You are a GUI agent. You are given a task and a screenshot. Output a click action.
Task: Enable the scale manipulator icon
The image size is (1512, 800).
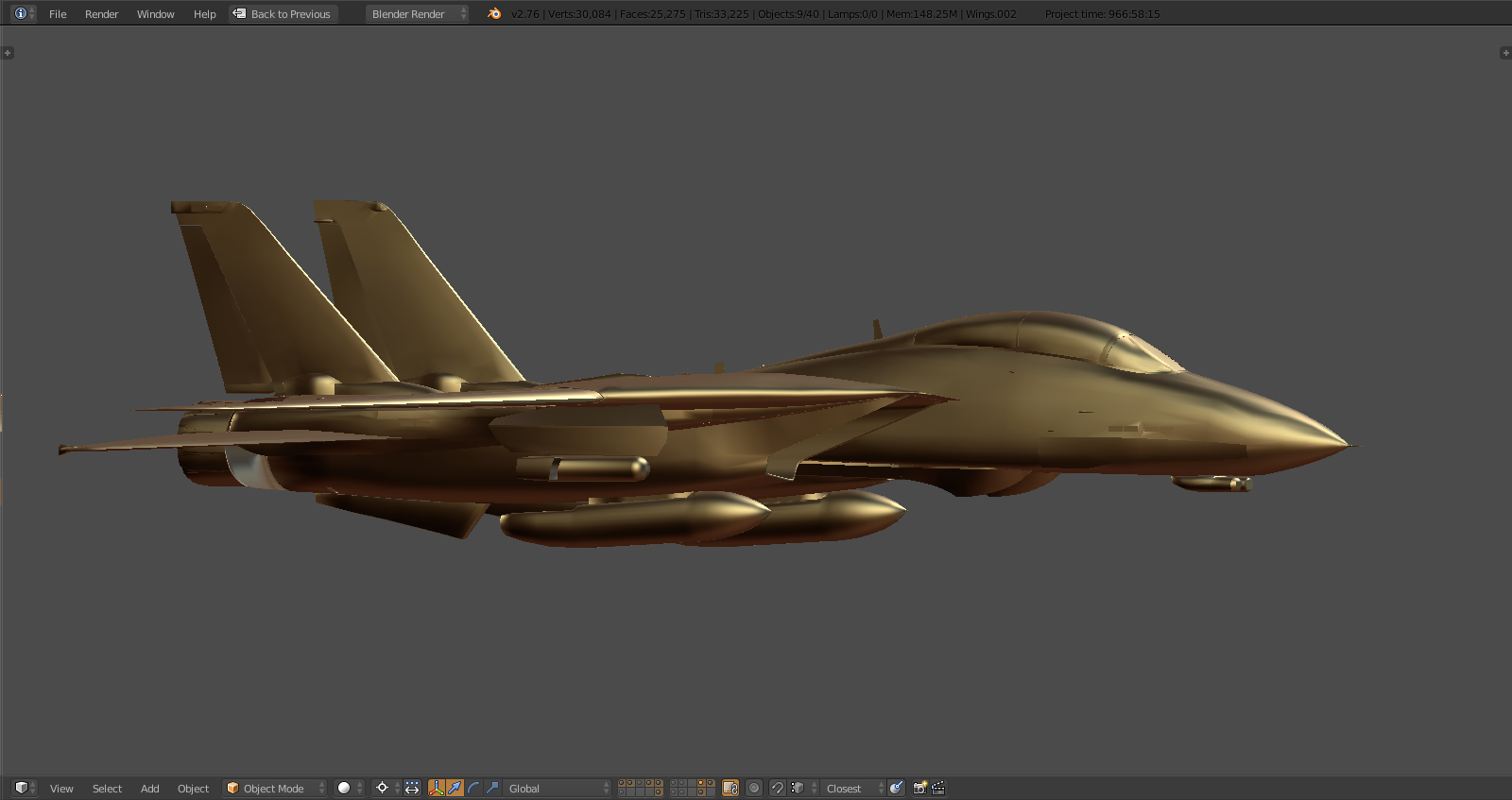click(492, 788)
